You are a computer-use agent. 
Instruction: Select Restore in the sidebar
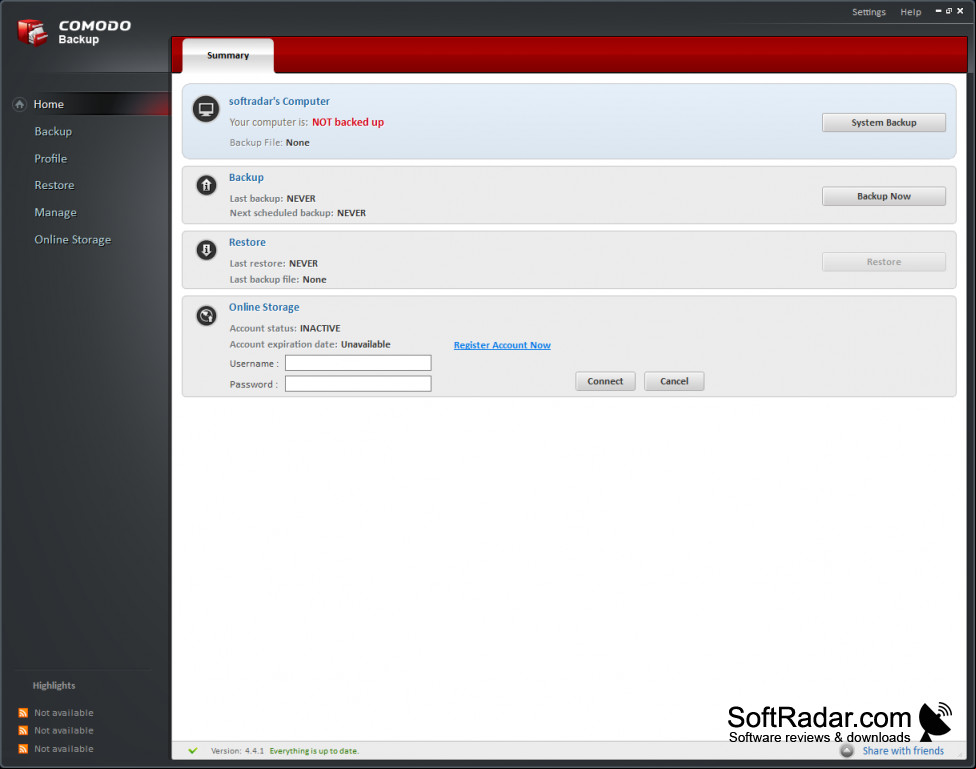tap(54, 186)
